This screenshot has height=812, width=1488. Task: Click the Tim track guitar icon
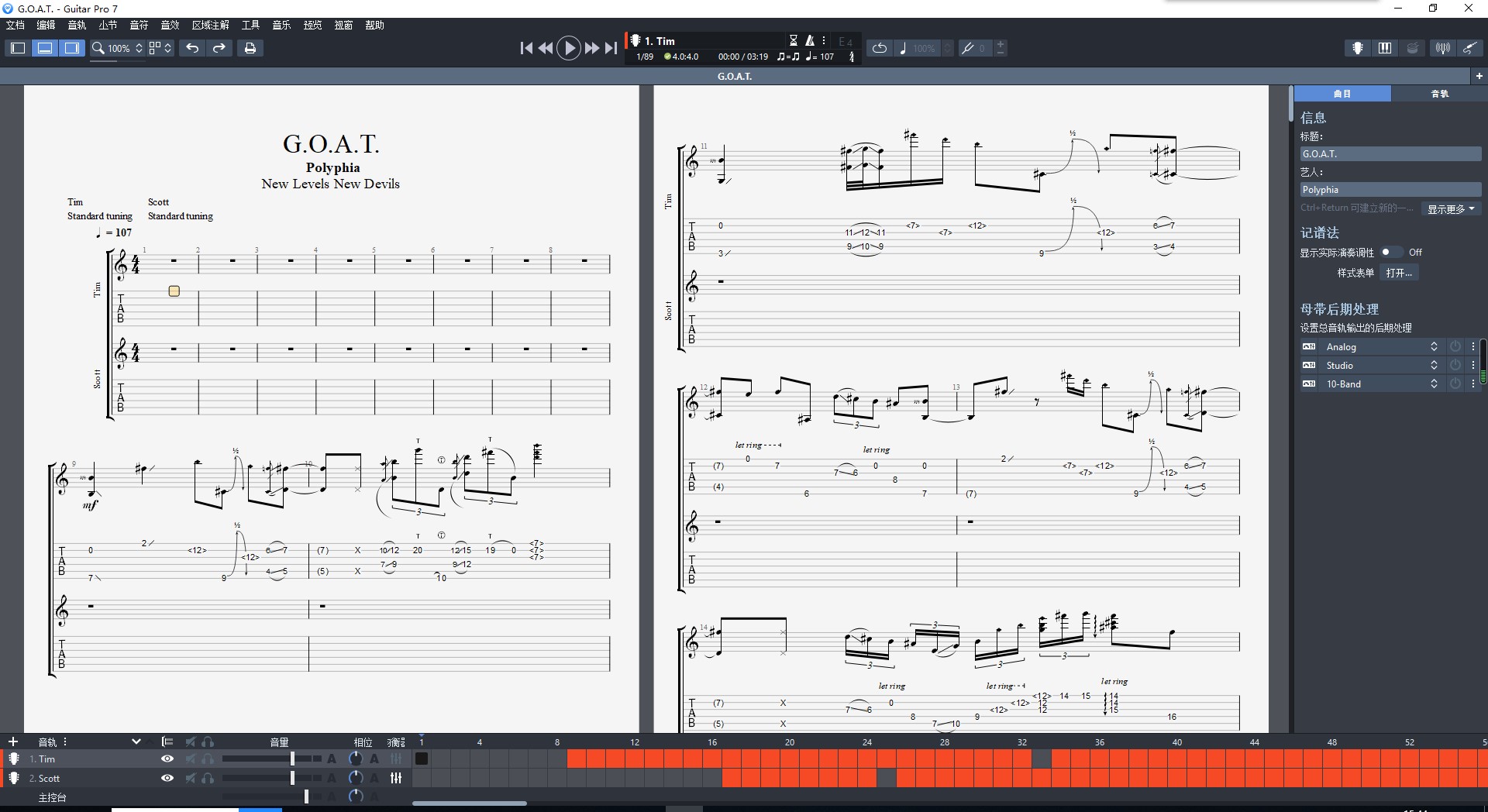(14, 759)
